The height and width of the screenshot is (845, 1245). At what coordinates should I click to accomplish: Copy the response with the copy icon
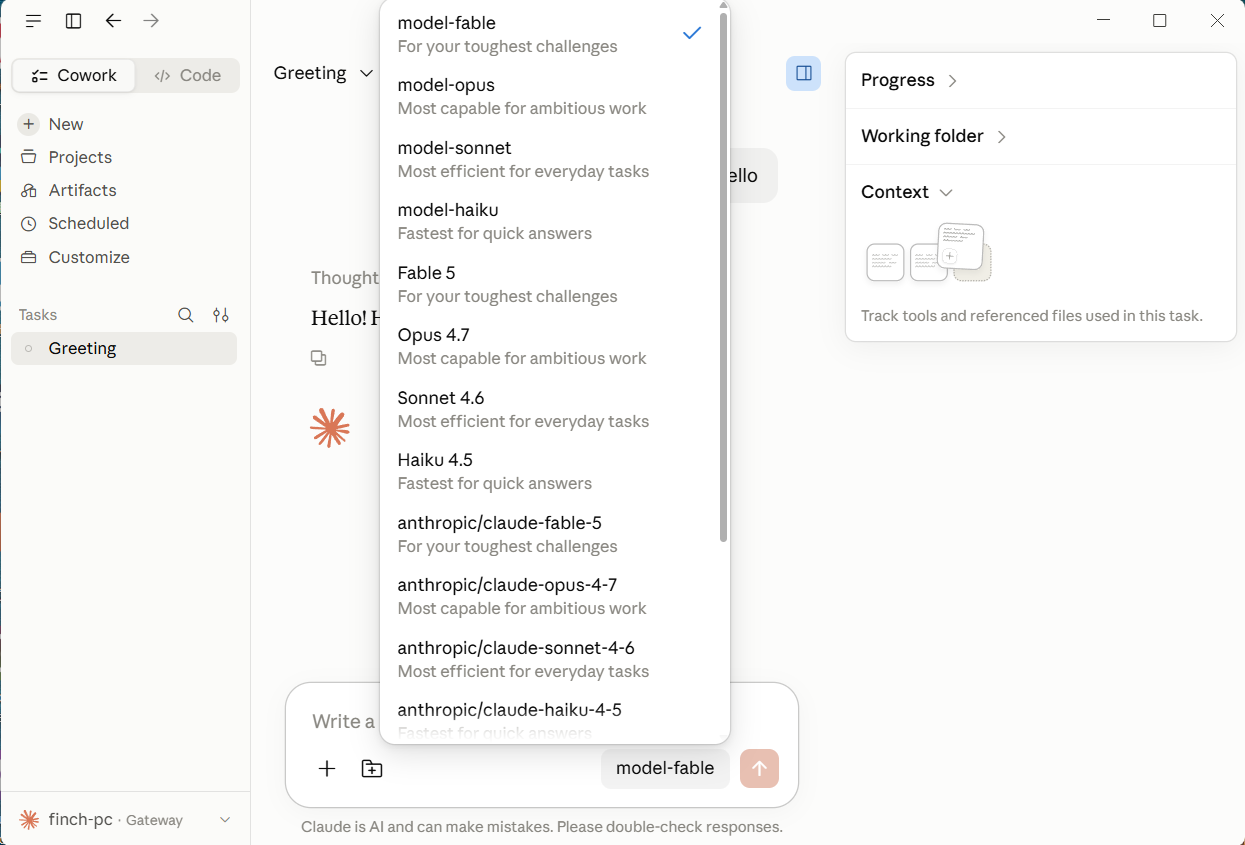pos(319,358)
